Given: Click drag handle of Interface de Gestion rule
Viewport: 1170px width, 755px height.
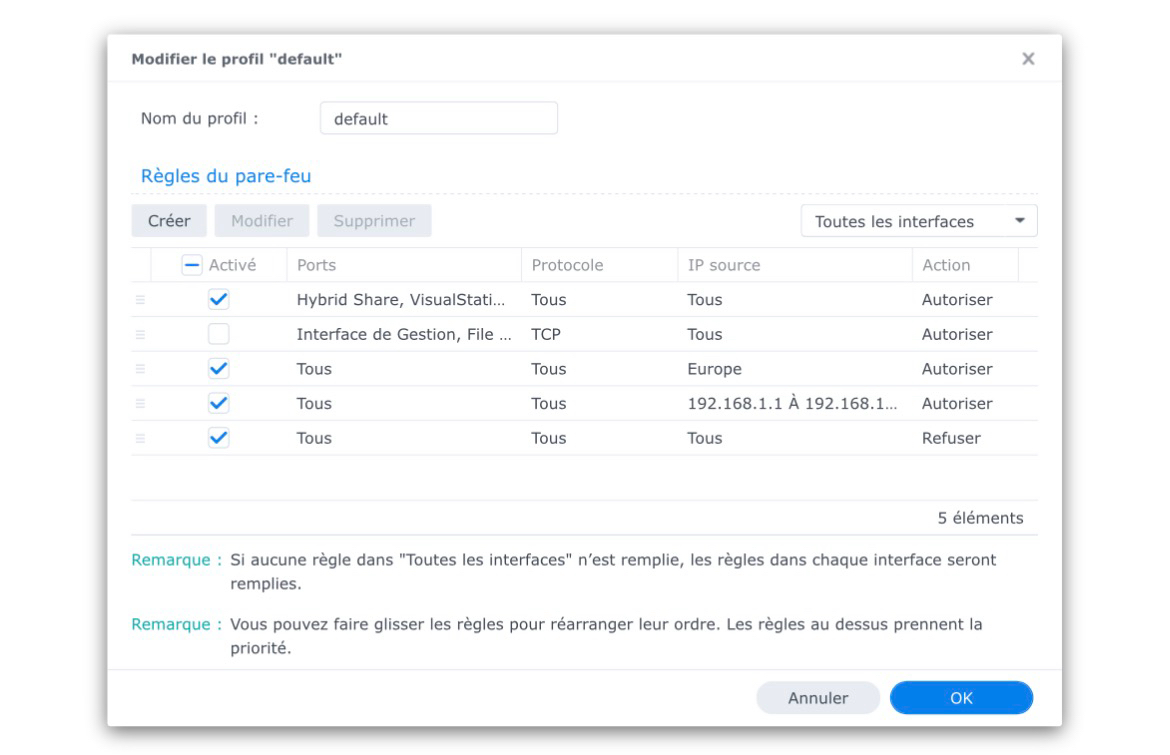Looking at the screenshot, I should point(140,335).
